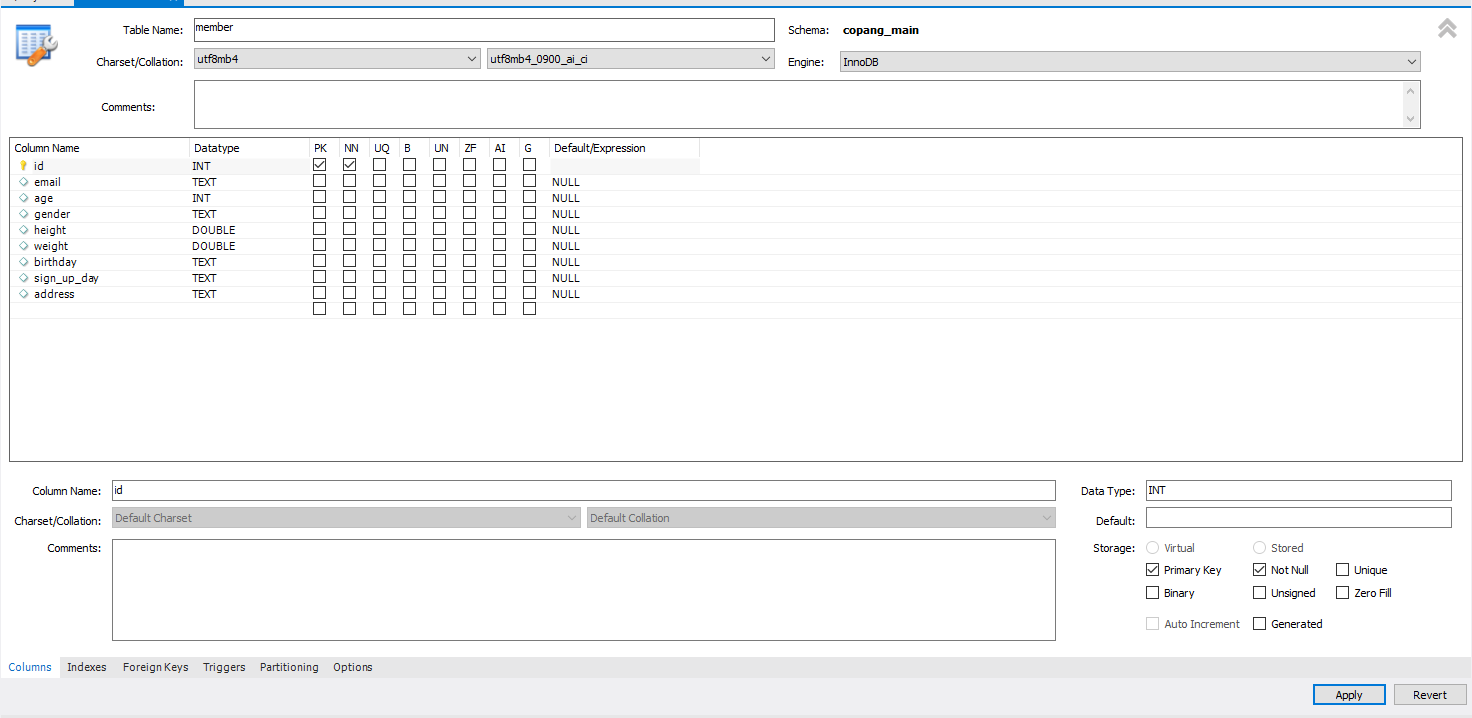Click the Apply button
1472x718 pixels.
tap(1348, 694)
